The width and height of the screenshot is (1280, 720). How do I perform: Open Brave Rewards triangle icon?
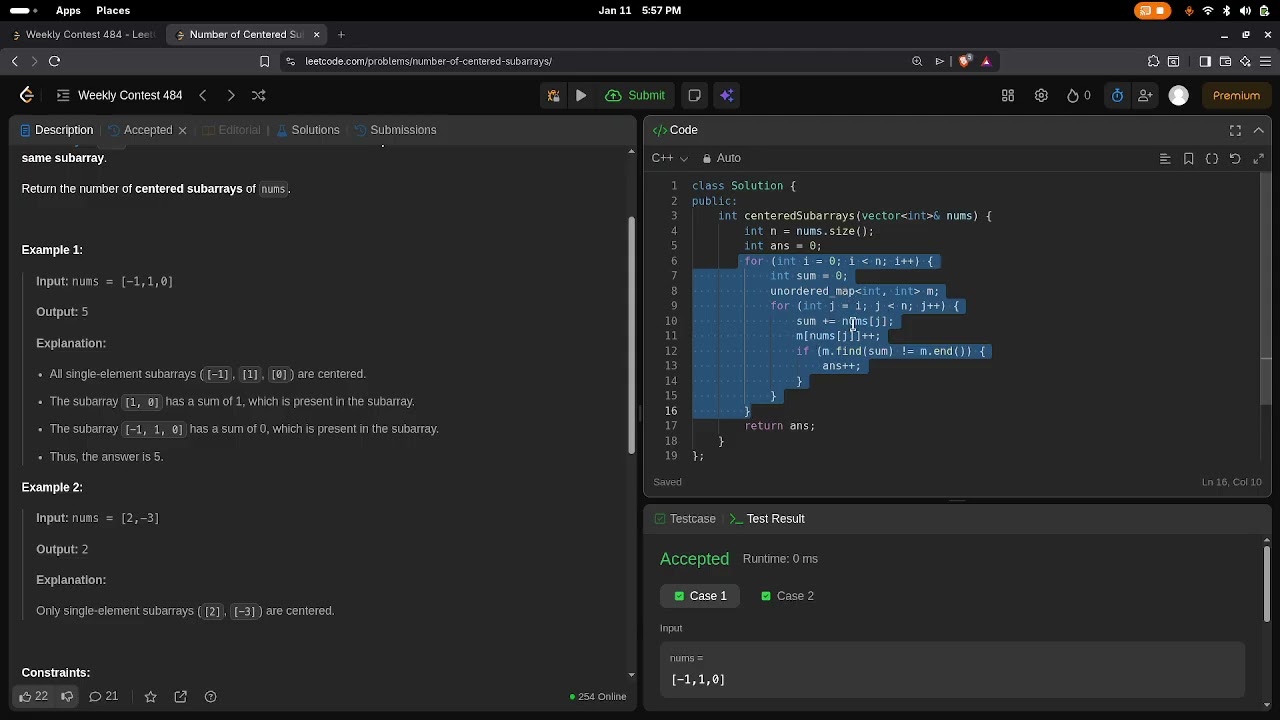[986, 62]
